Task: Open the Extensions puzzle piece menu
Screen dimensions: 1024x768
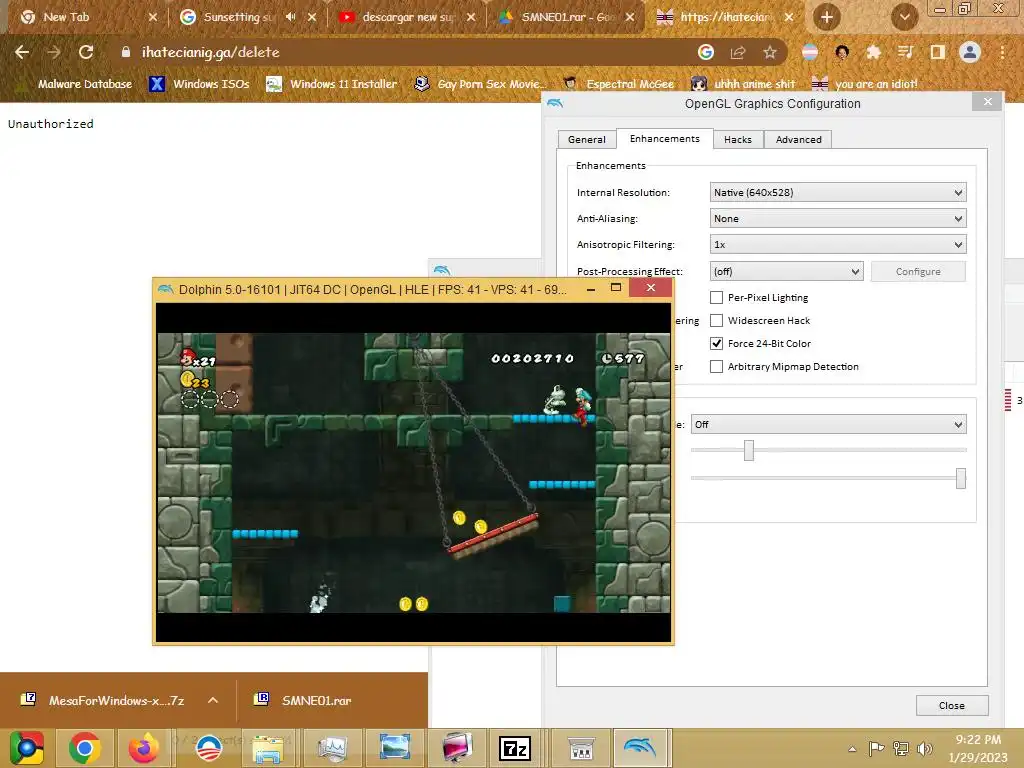Action: pyautogui.click(x=873, y=52)
